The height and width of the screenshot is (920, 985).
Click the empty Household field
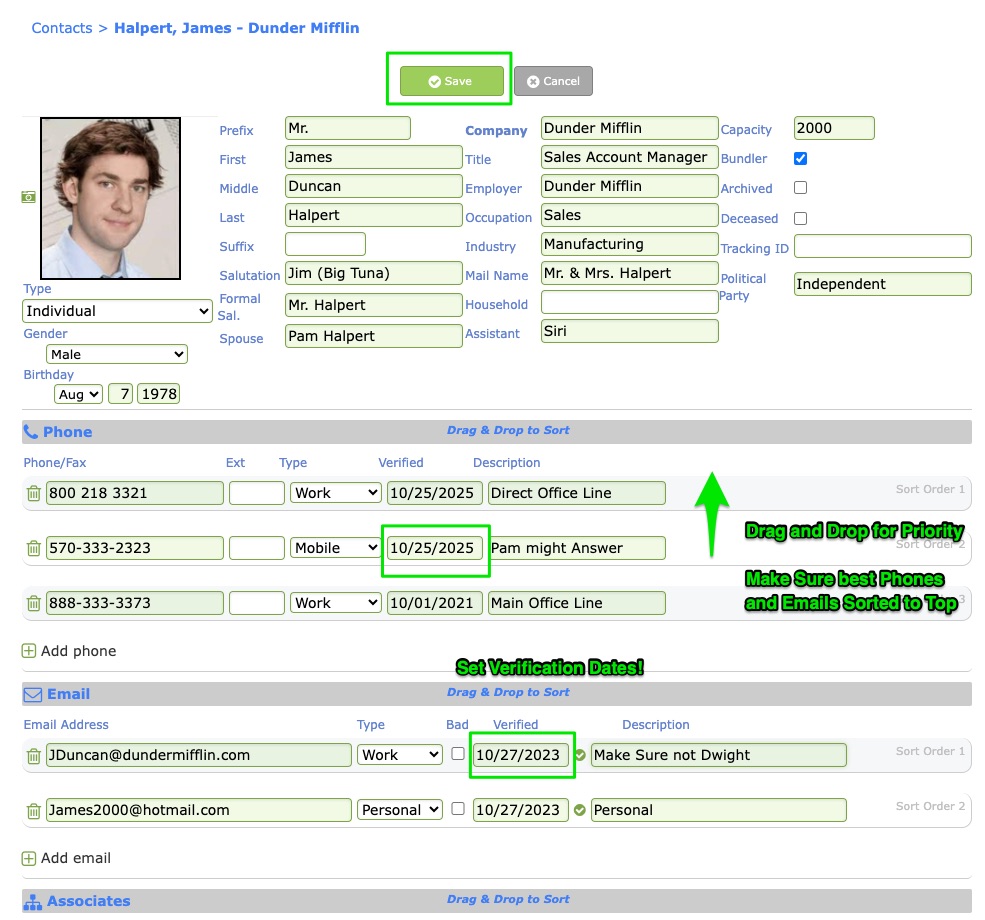(x=629, y=302)
